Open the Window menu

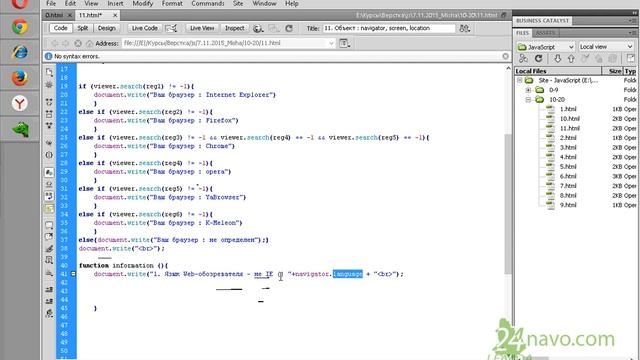point(264,4)
